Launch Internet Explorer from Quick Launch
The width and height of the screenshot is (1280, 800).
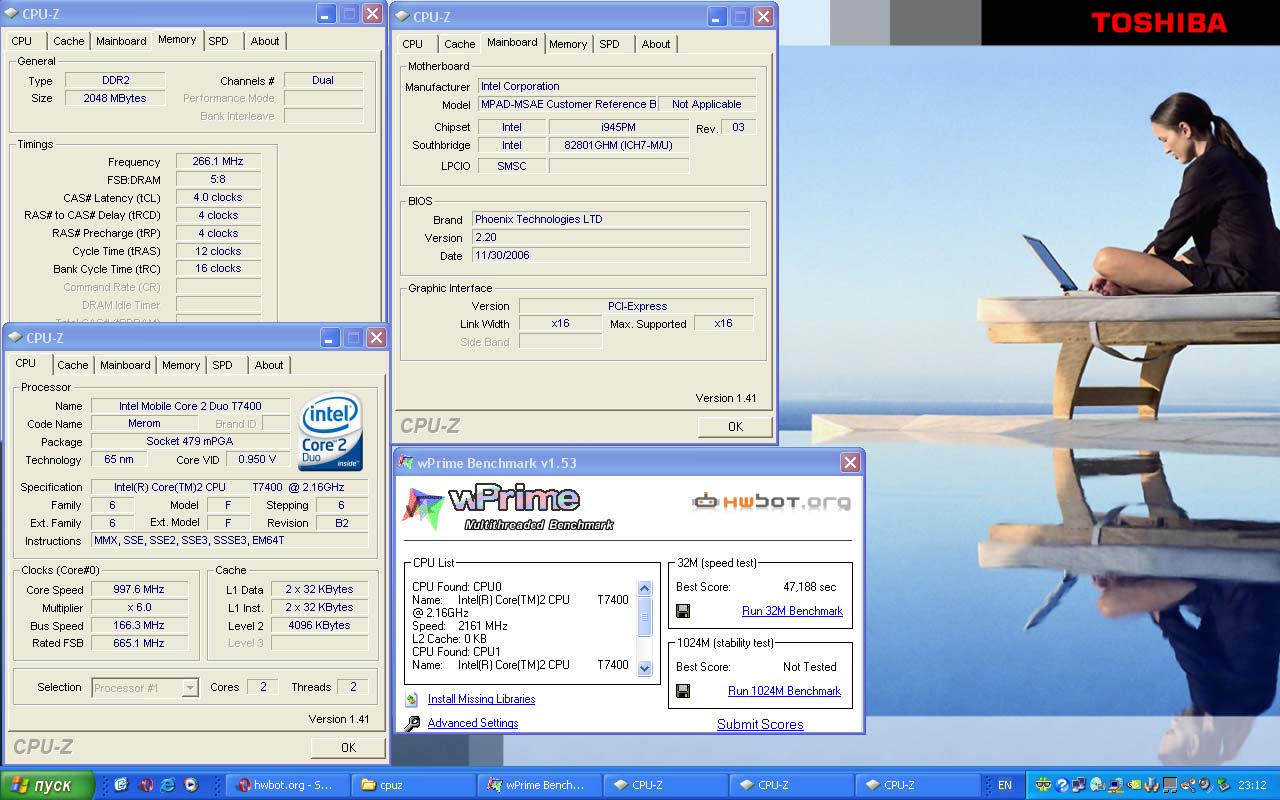[x=168, y=785]
